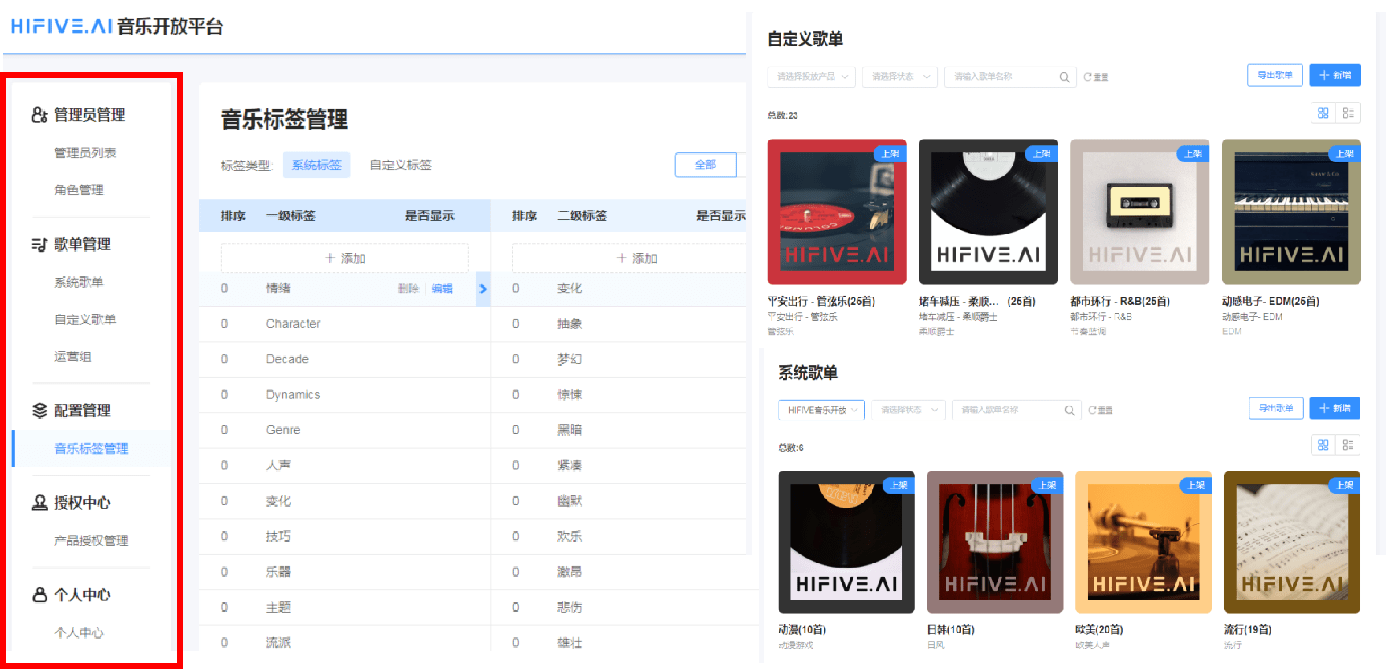Click 添加 under the 一级标签 column
The height and width of the screenshot is (670, 1387).
[x=345, y=258]
